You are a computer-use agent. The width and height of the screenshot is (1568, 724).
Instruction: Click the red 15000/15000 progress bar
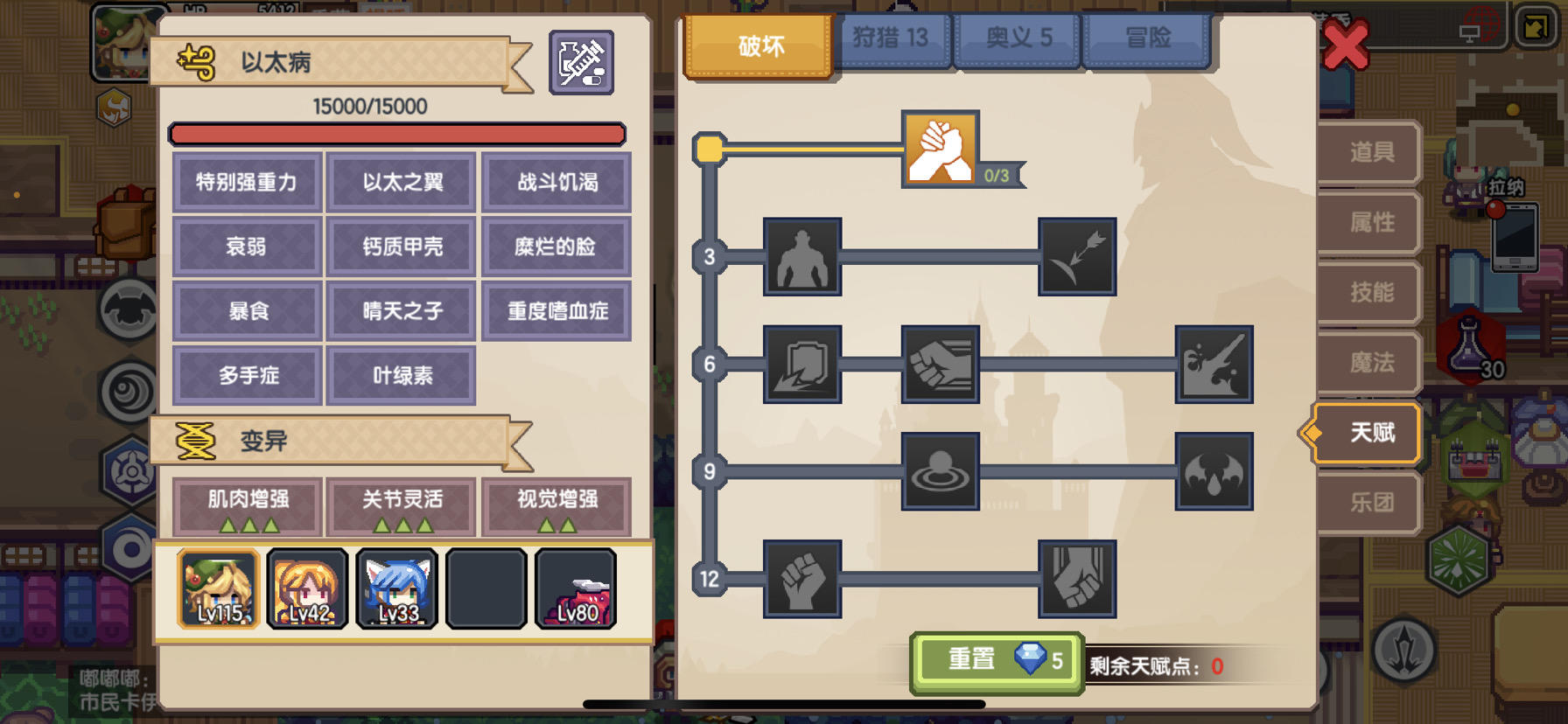click(396, 134)
